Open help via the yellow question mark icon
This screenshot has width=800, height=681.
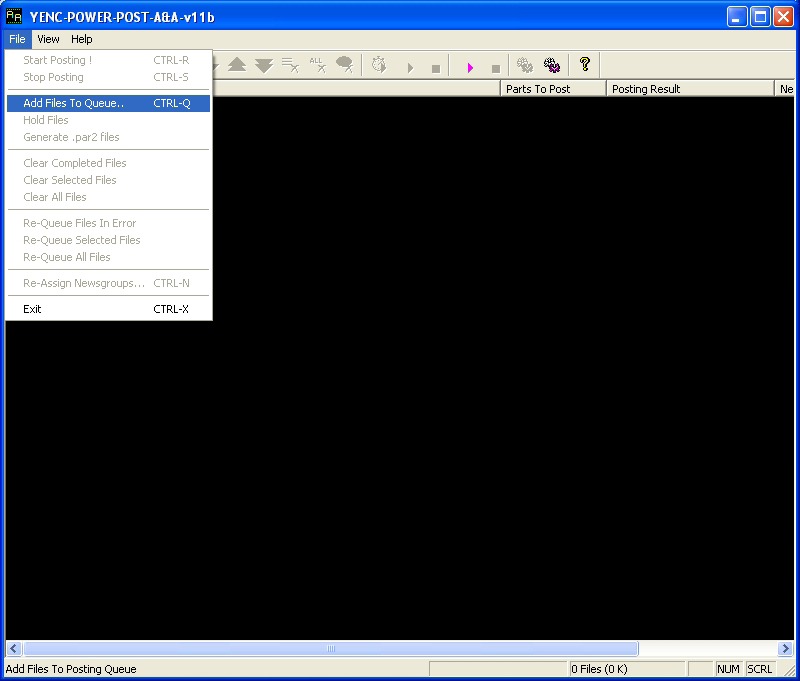click(x=585, y=64)
